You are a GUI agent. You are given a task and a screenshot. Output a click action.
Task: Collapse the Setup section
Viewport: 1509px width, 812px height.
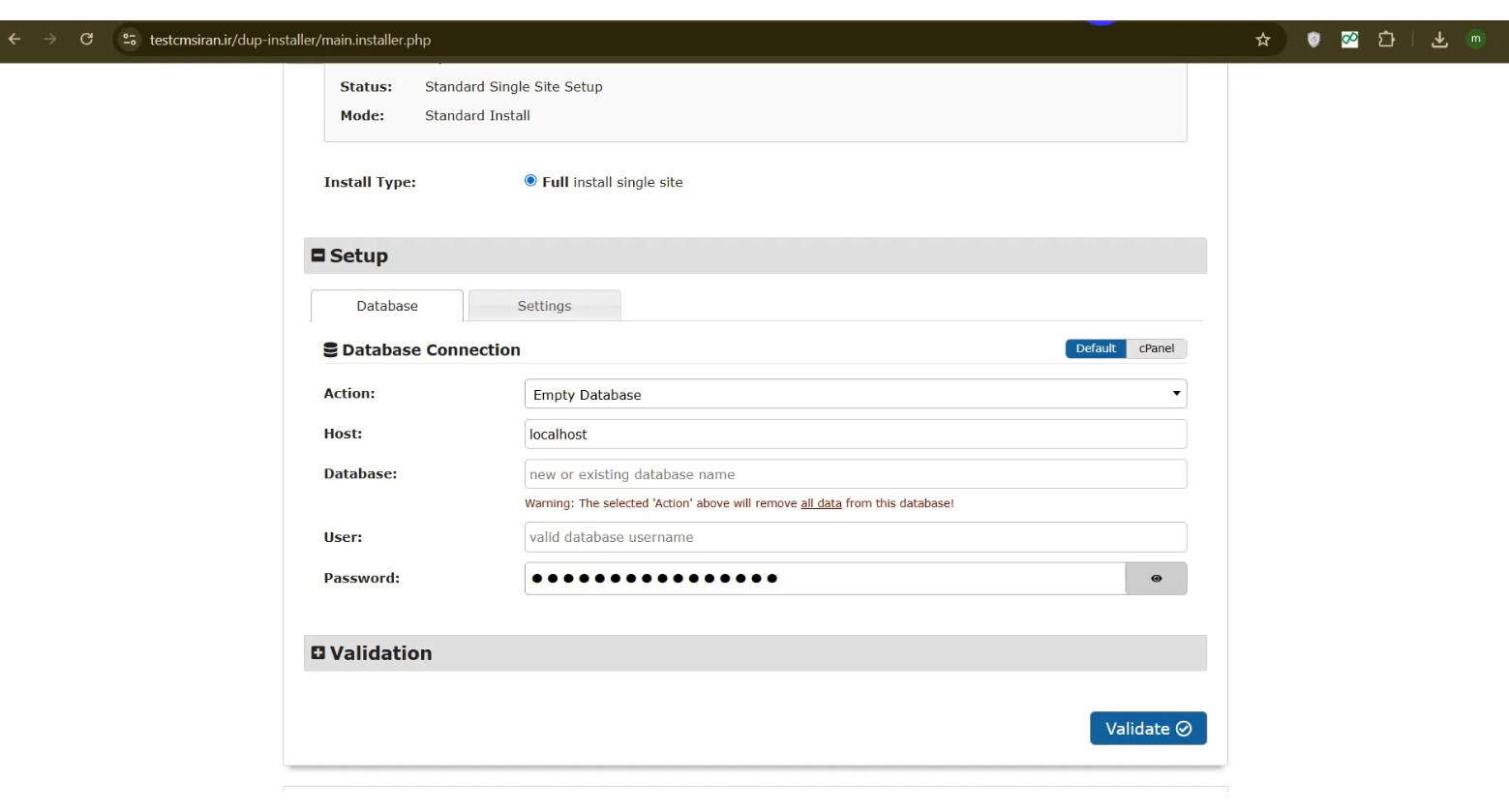click(x=317, y=256)
